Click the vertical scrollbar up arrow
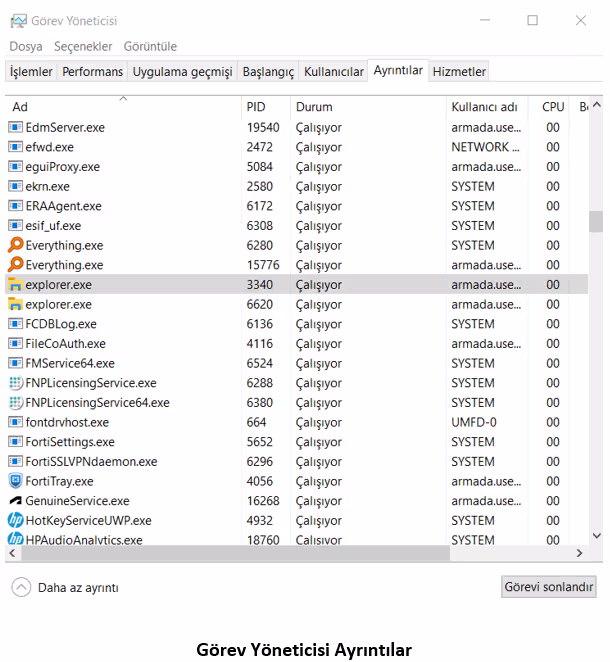Image resolution: width=610 pixels, height=662 pixels. click(x=596, y=105)
